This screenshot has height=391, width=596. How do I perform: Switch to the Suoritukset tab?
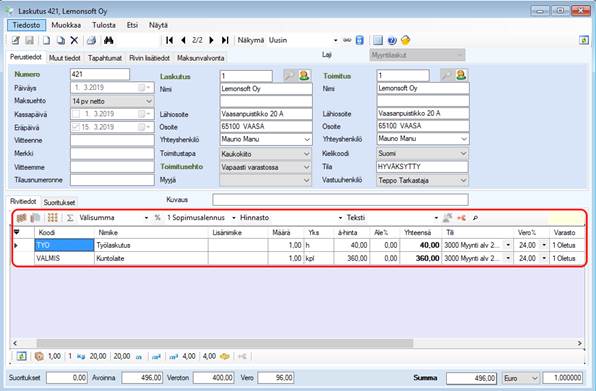click(59, 203)
